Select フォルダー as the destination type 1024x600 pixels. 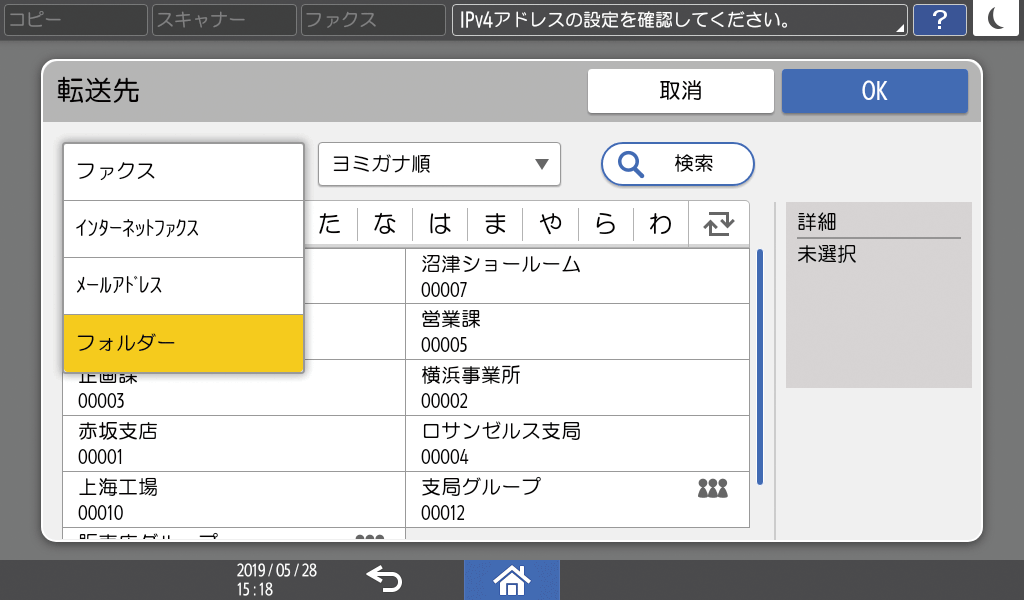click(x=183, y=343)
